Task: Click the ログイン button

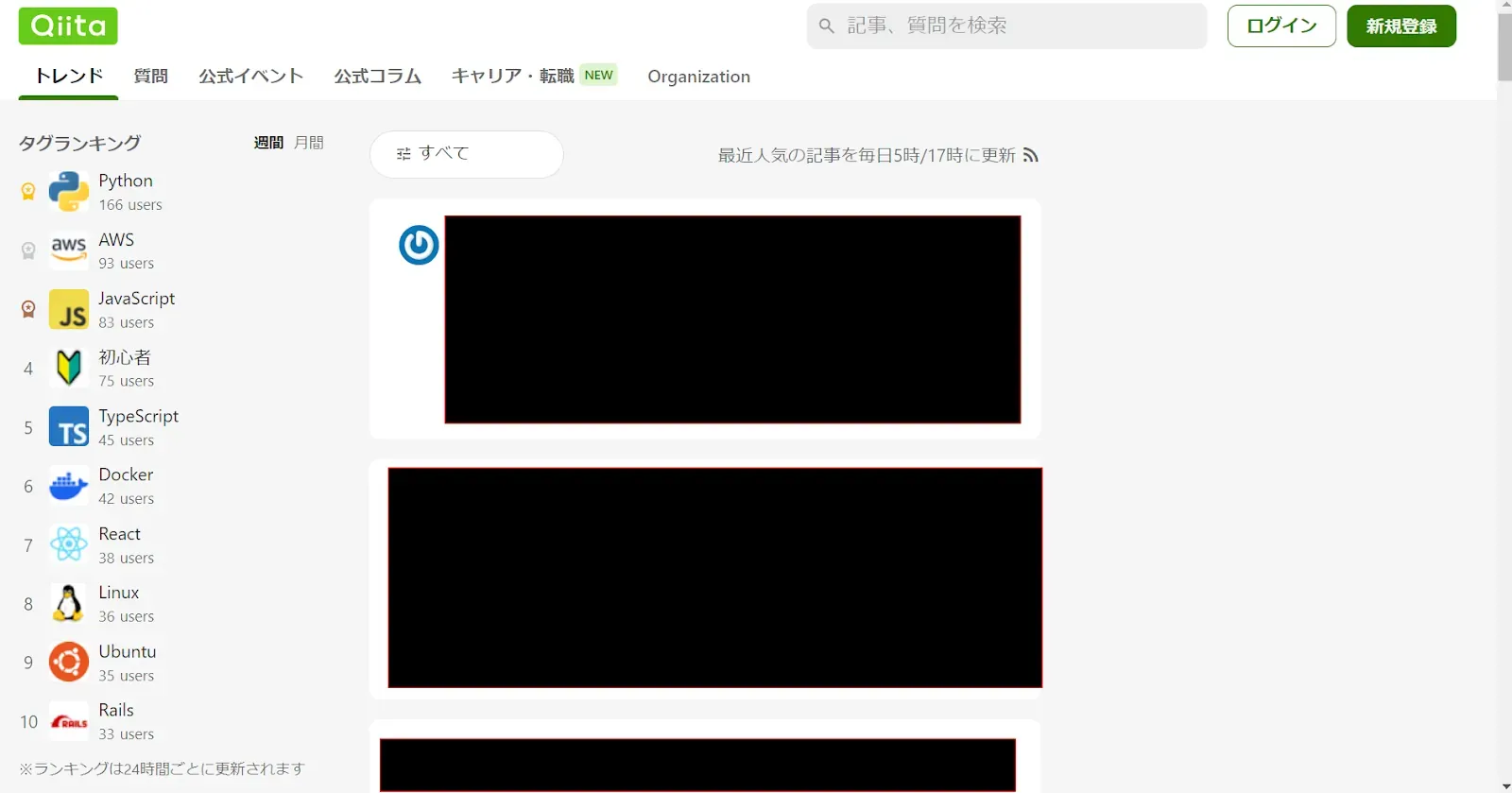Action: 1280,26
